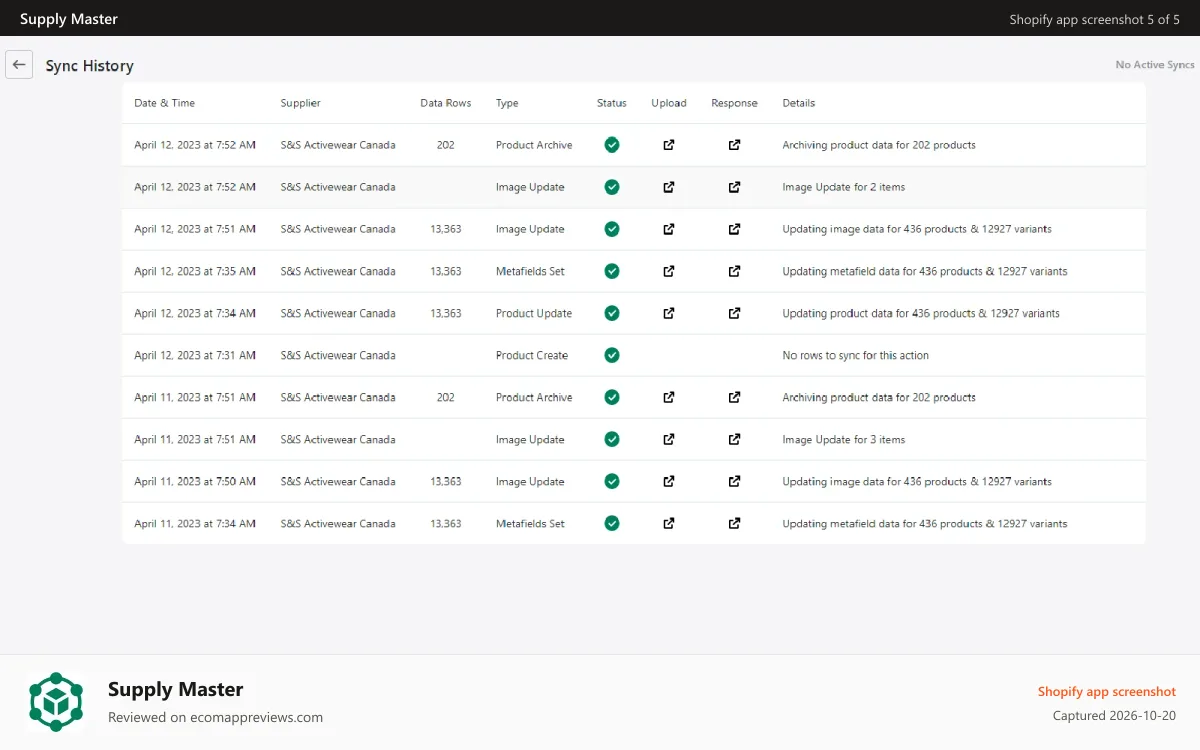Click 'Product Create' in the Type column
Image resolution: width=1200 pixels, height=750 pixels.
pyautogui.click(x=532, y=355)
